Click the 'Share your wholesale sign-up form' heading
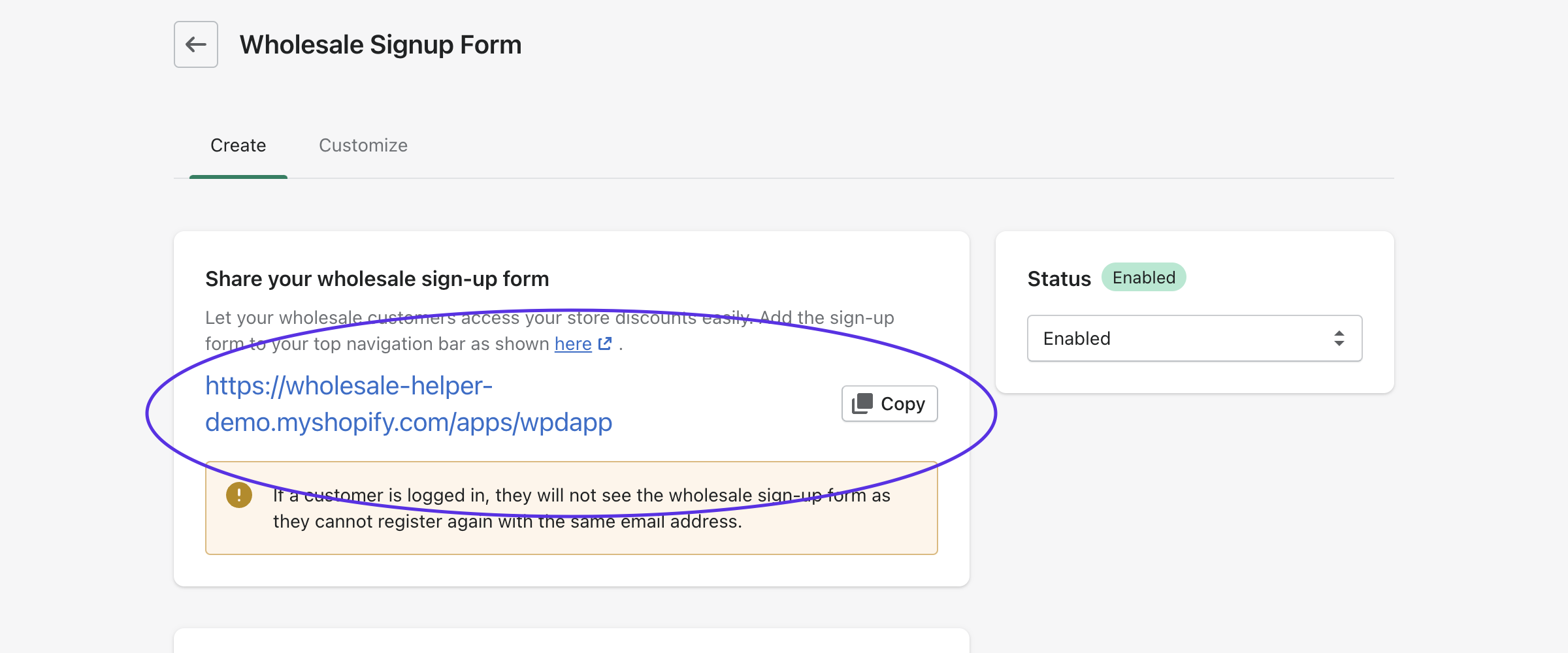 coord(377,279)
